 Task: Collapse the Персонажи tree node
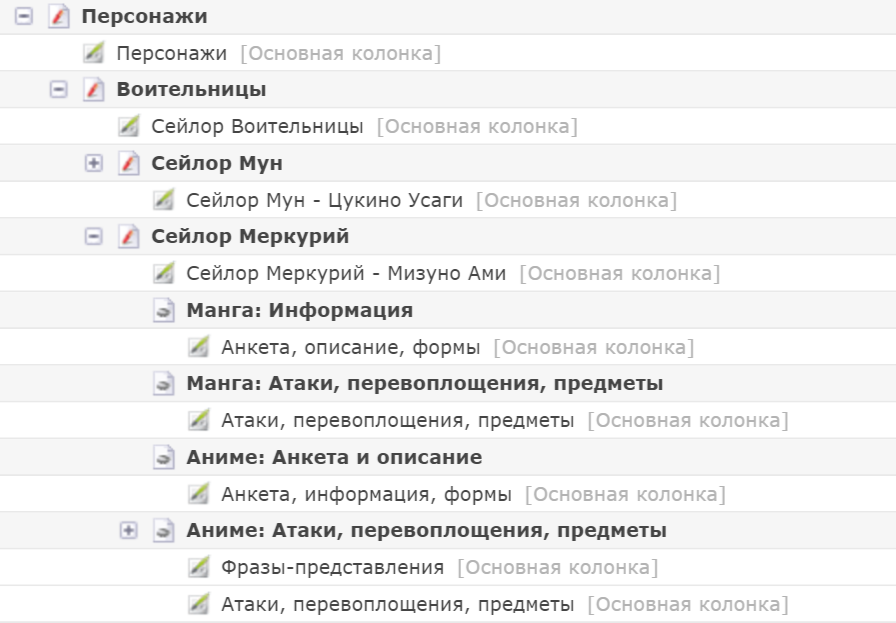[x=24, y=17]
